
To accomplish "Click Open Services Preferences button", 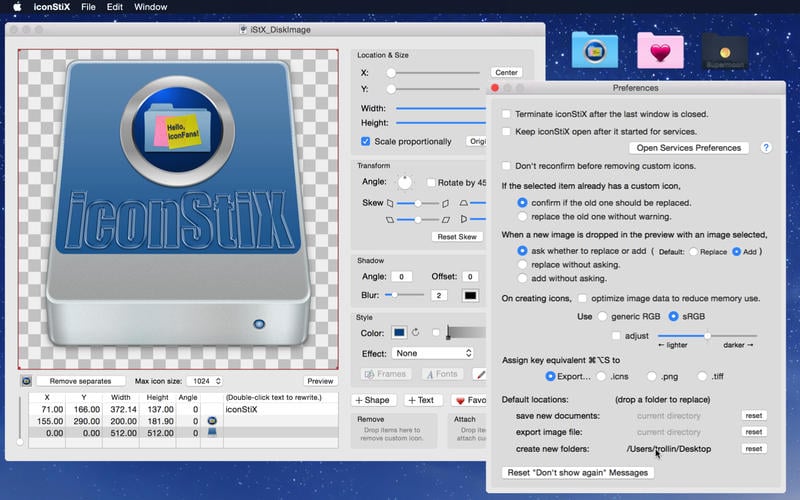I will click(688, 147).
